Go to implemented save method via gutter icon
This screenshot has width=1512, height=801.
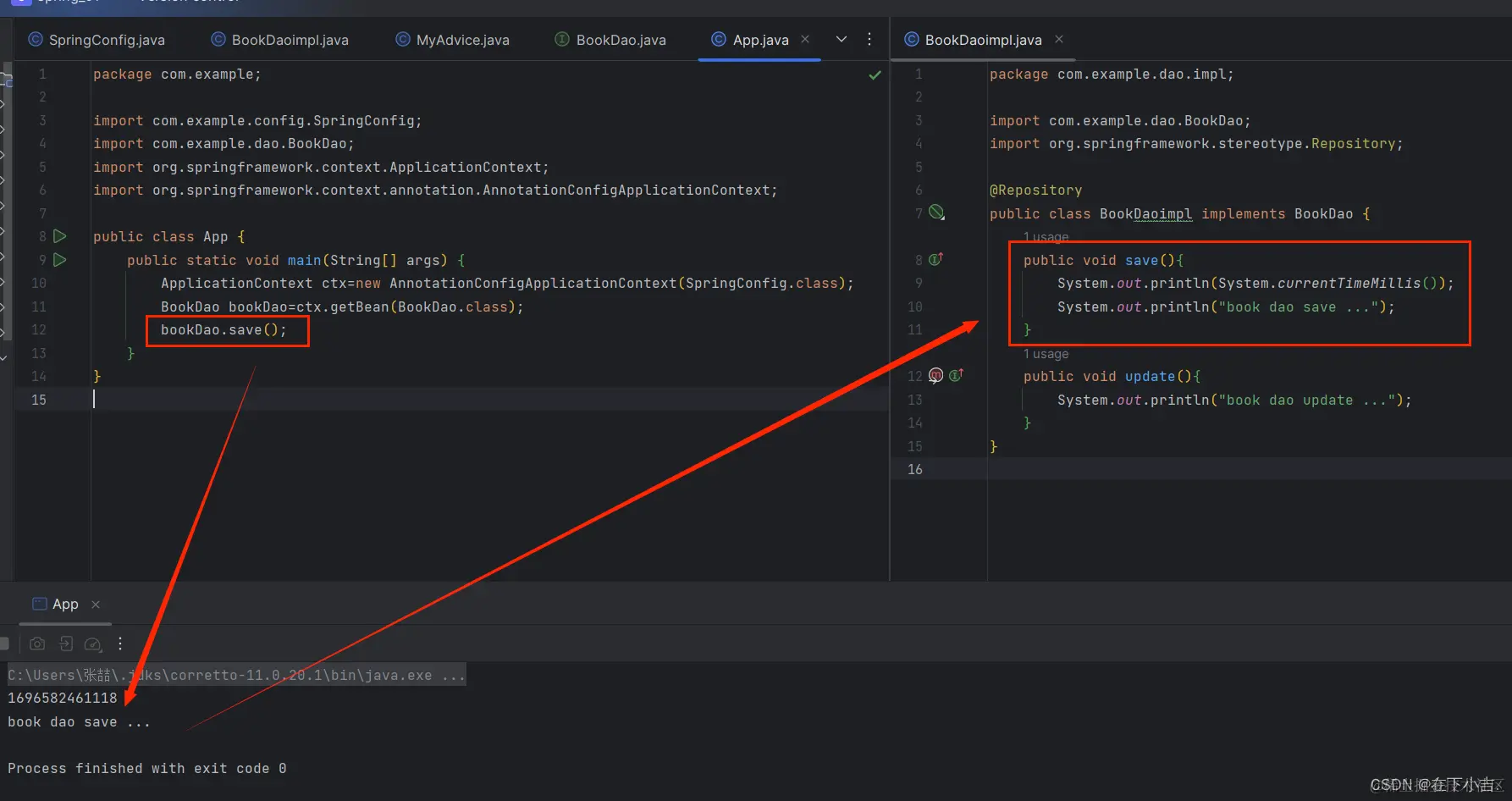point(935,259)
